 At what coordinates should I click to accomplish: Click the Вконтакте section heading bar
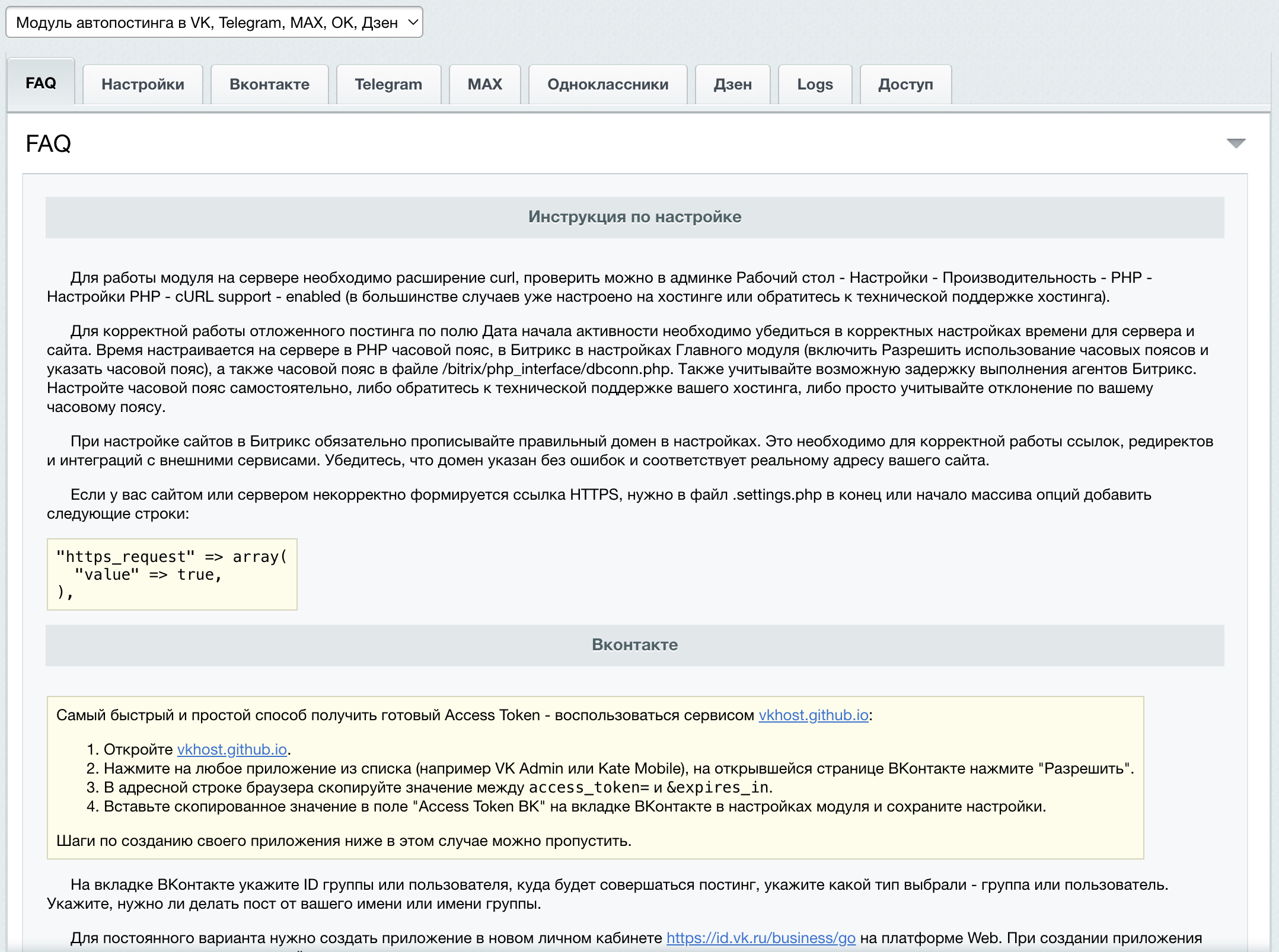[634, 645]
